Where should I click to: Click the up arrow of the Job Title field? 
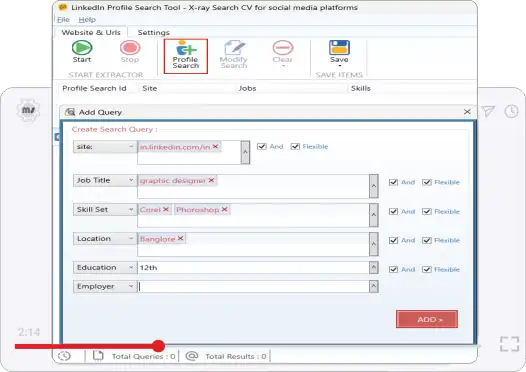point(374,186)
